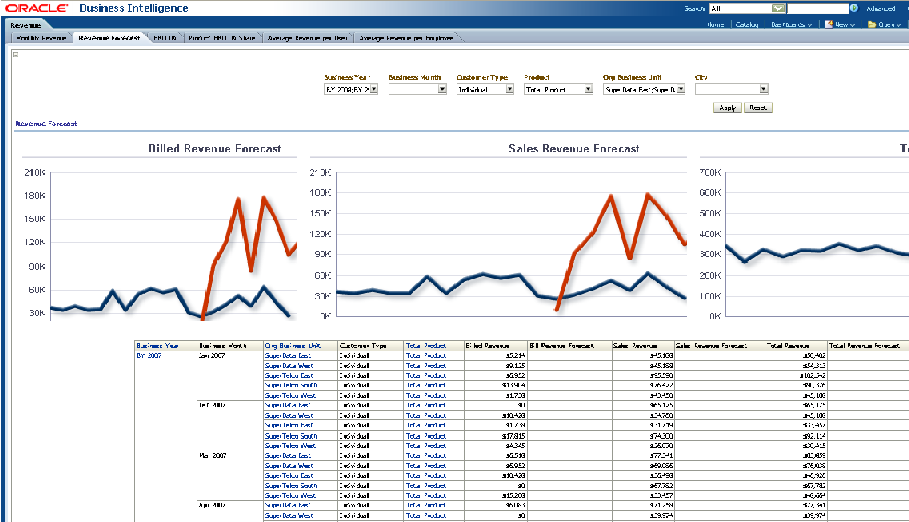Open the search scope dropdown arrow
Viewport: 909px width, 522px height.
pos(779,8)
